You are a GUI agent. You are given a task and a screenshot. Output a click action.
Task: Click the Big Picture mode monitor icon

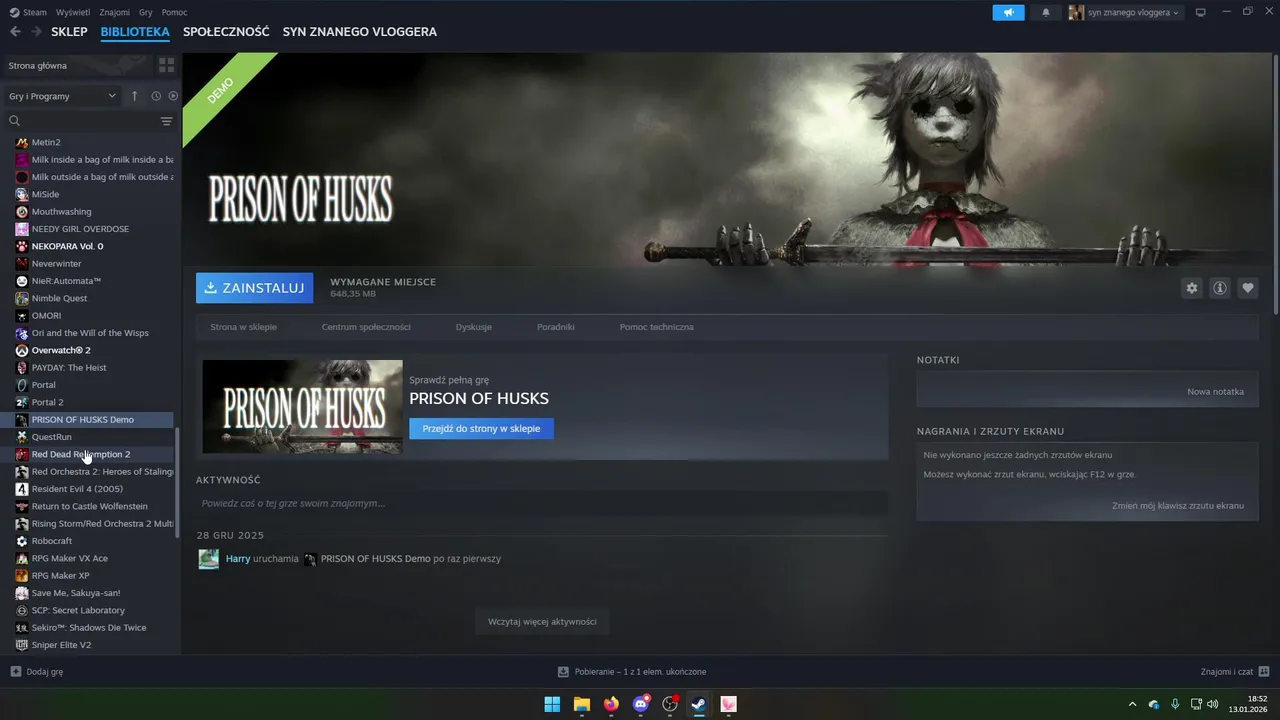(x=1201, y=12)
